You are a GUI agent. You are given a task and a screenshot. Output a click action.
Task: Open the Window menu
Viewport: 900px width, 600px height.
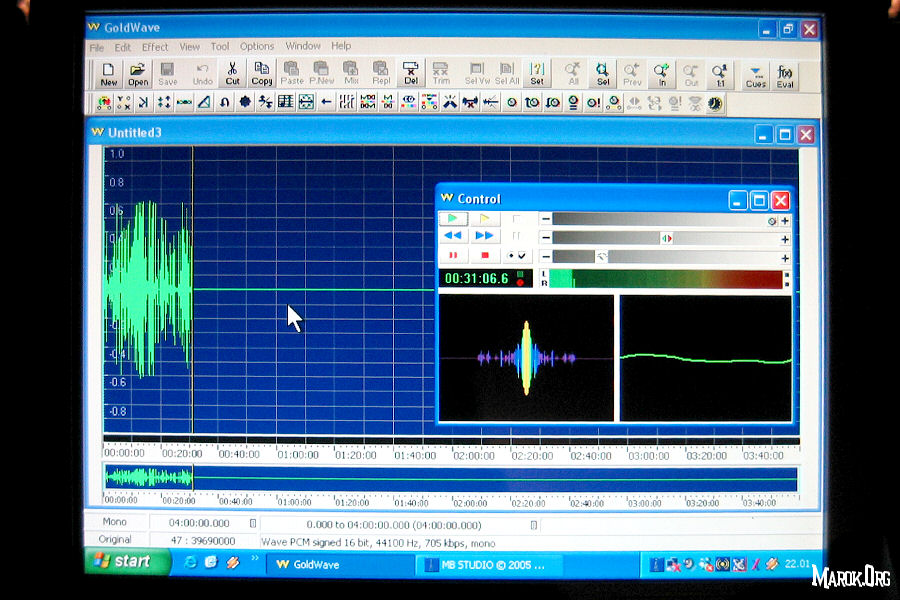(302, 46)
